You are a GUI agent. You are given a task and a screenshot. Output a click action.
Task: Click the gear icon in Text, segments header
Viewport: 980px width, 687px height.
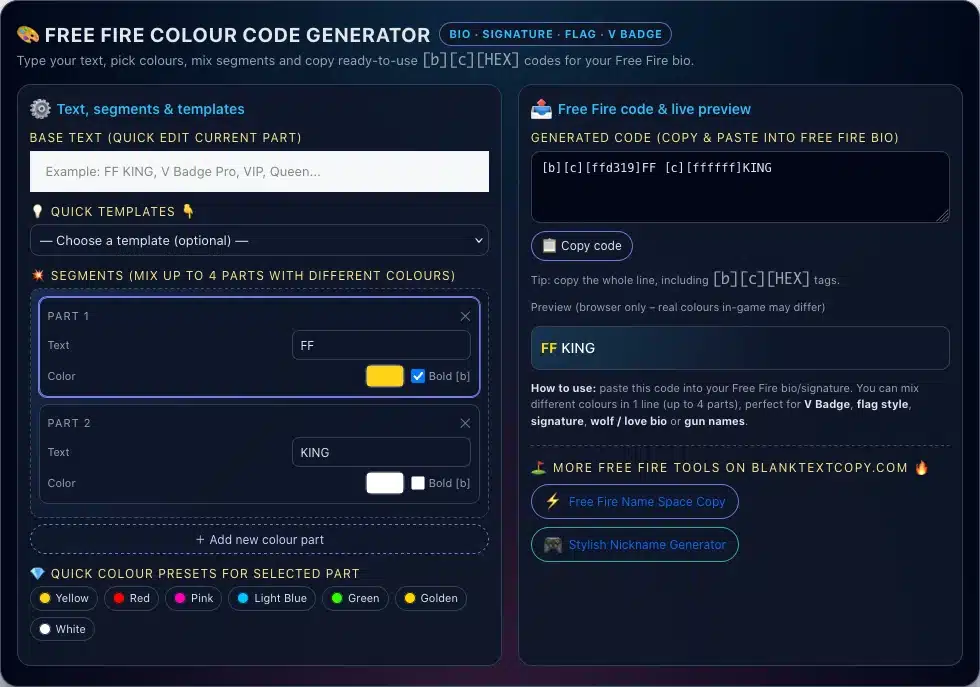point(41,109)
